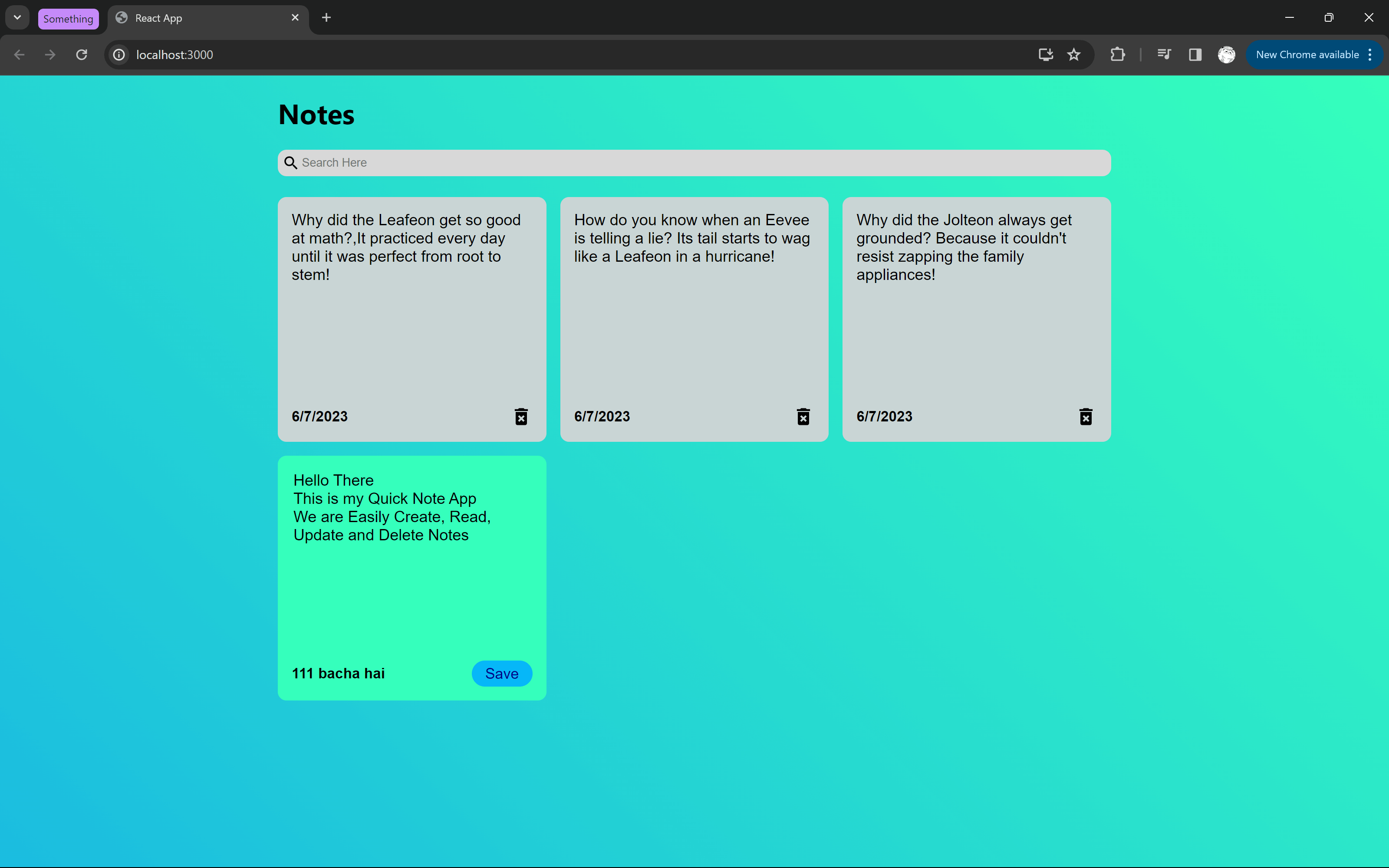Toggle the browser side panel

[1195, 55]
